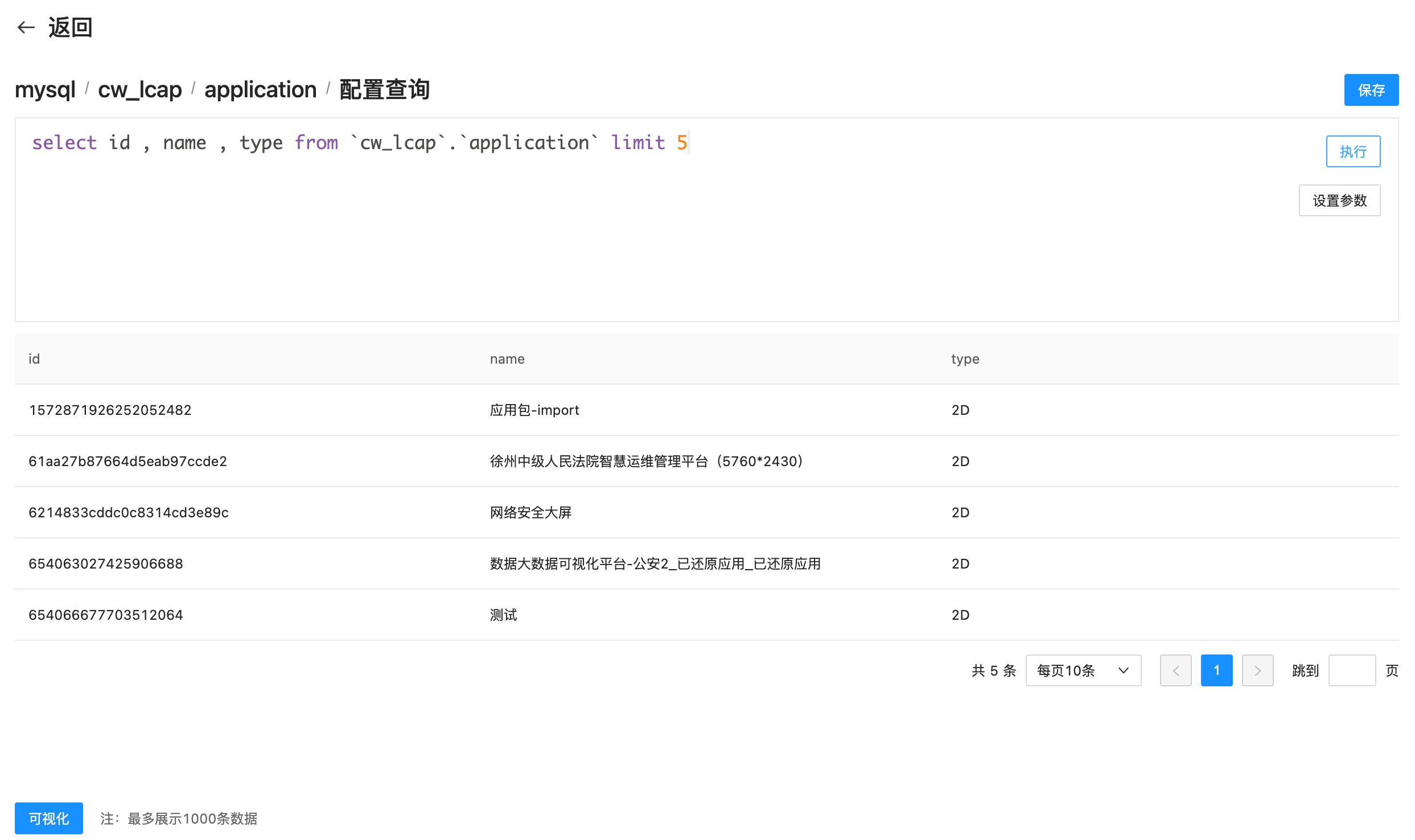This screenshot has width=1415, height=840.
Task: Click the back arrow icon
Action: click(x=26, y=27)
